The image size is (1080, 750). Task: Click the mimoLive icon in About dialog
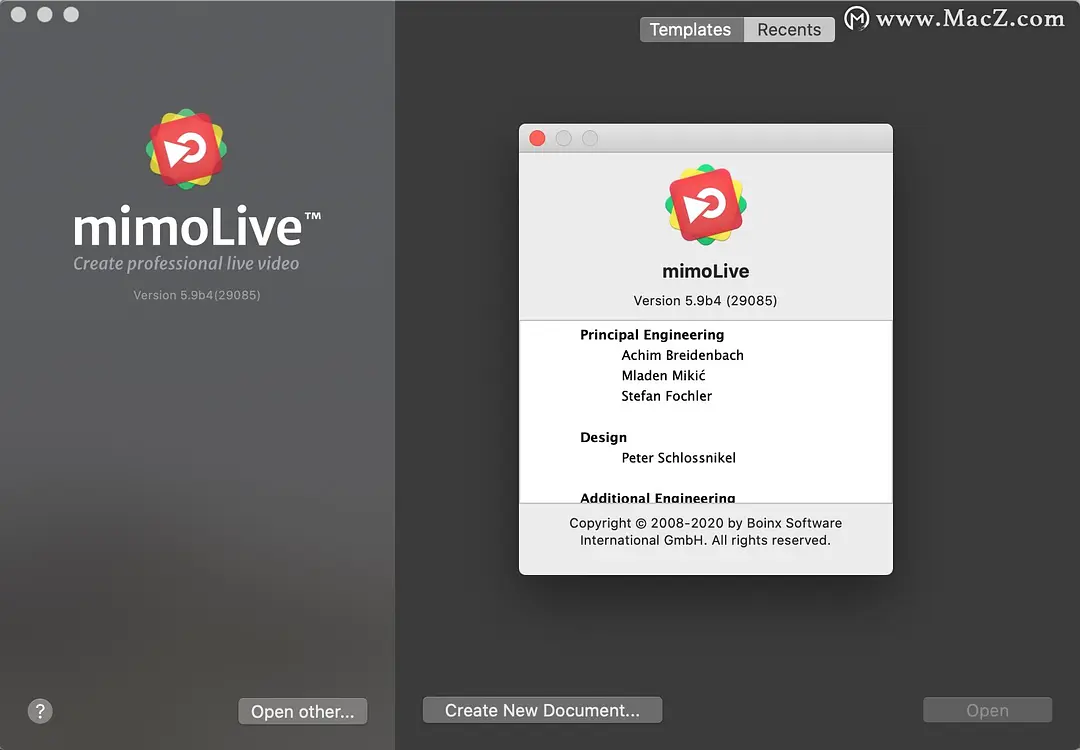point(705,205)
